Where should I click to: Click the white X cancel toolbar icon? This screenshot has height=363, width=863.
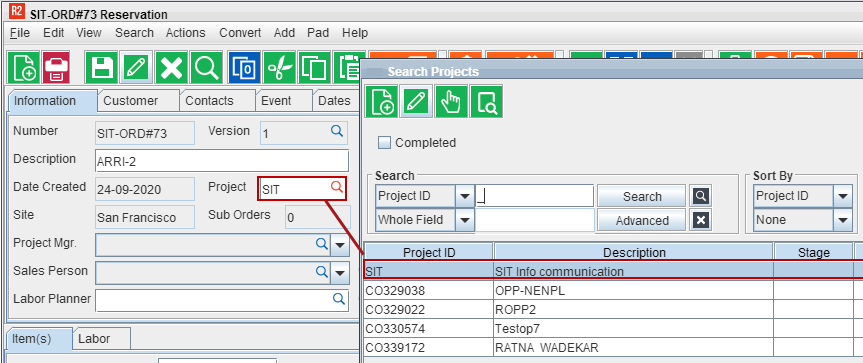point(171,68)
